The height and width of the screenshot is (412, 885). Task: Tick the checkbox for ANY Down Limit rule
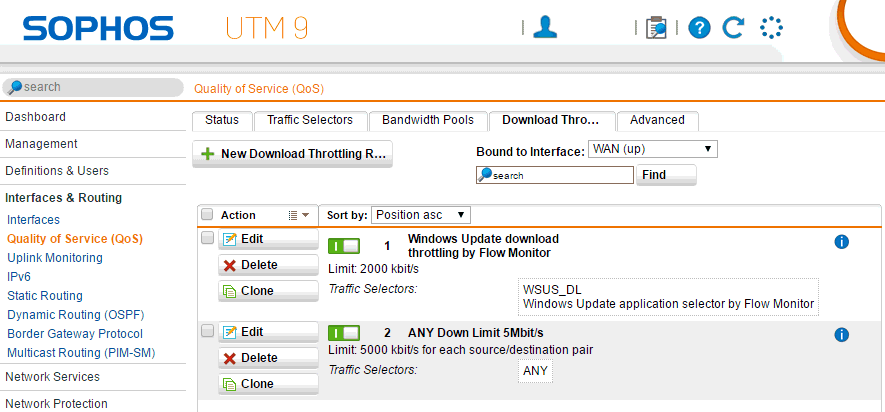(x=207, y=331)
